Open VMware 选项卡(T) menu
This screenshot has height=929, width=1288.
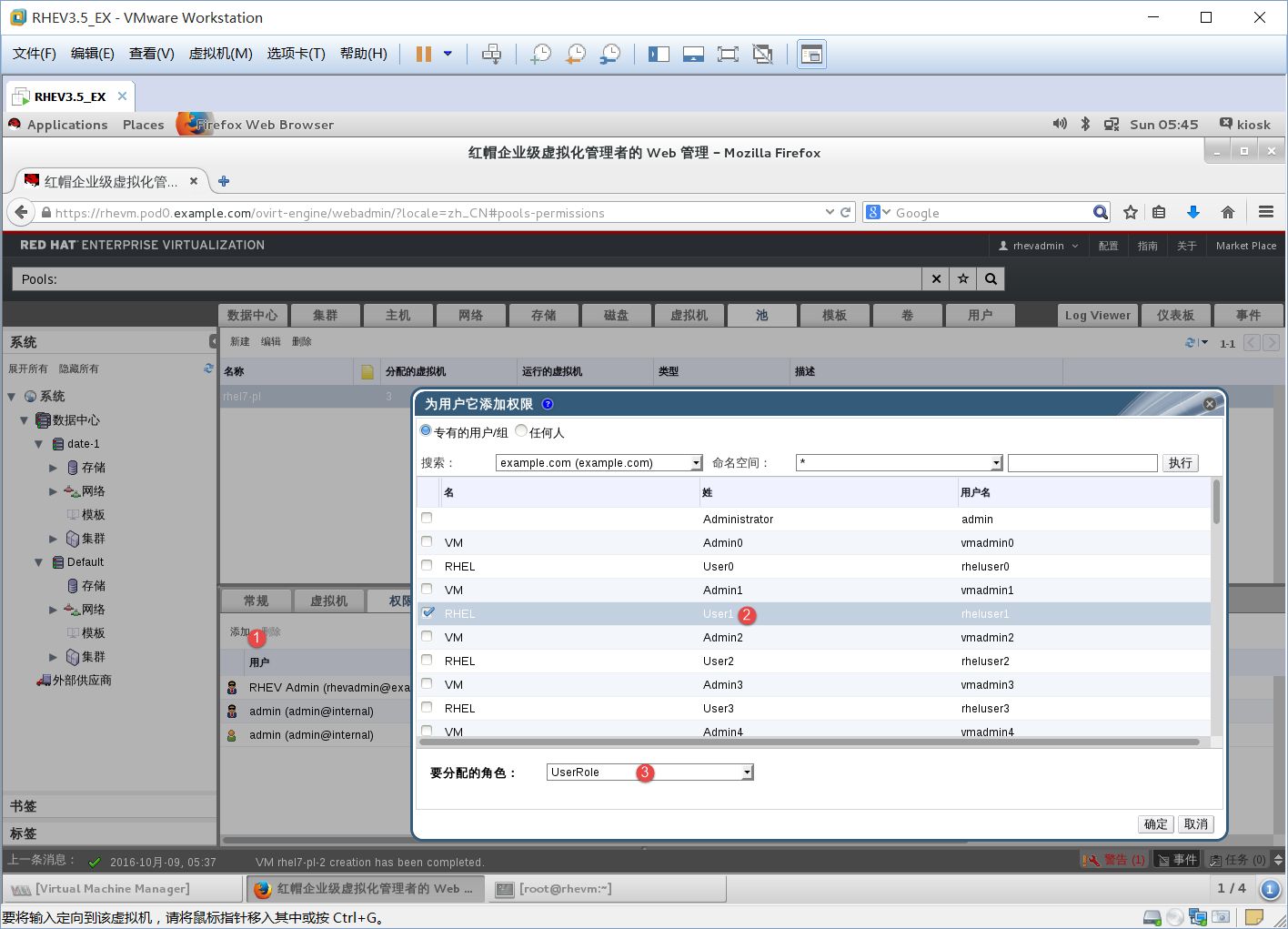point(296,54)
